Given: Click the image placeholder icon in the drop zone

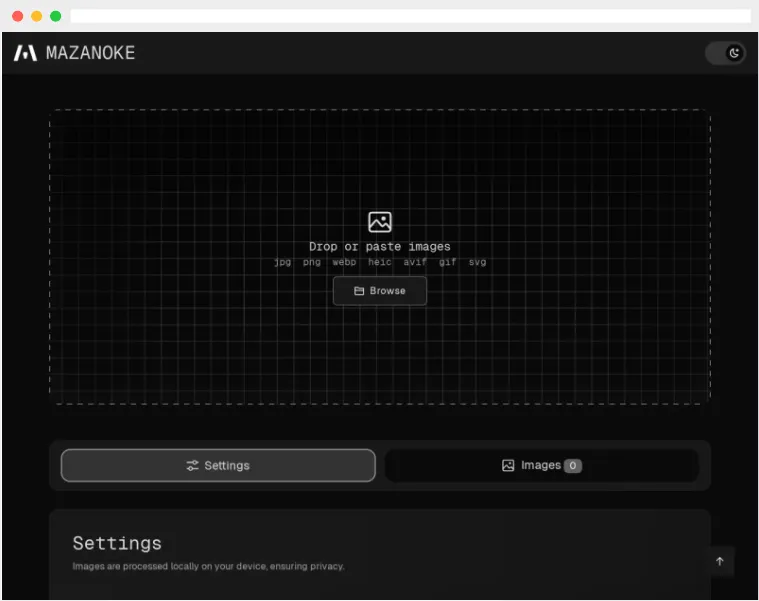Looking at the screenshot, I should point(380,222).
